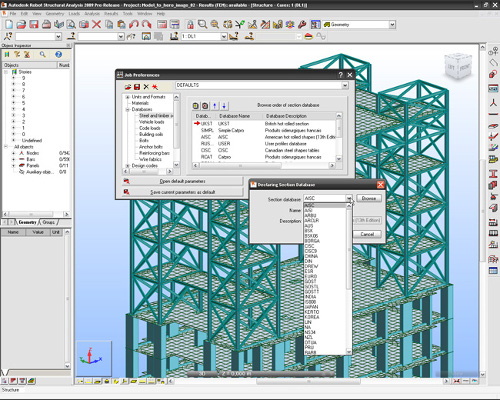
Task: Click the Zoom magnifier icon in toolbar
Action: [202, 24]
